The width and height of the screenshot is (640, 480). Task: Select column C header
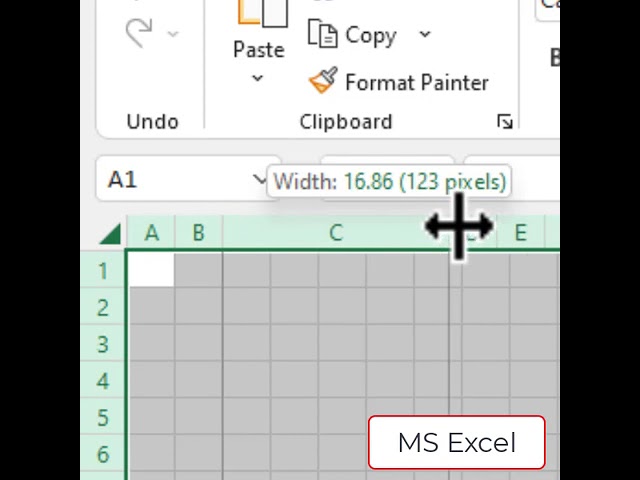[336, 233]
